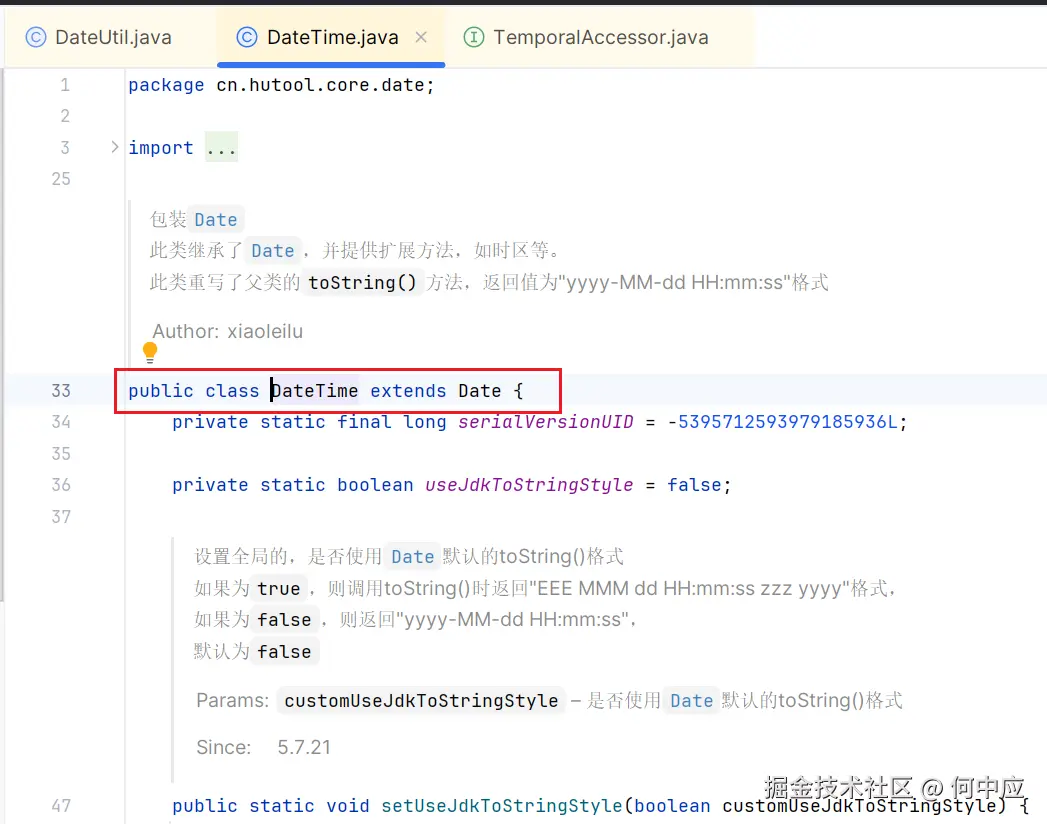Click the false value on line 36
The width and height of the screenshot is (1047, 824).
(x=694, y=485)
